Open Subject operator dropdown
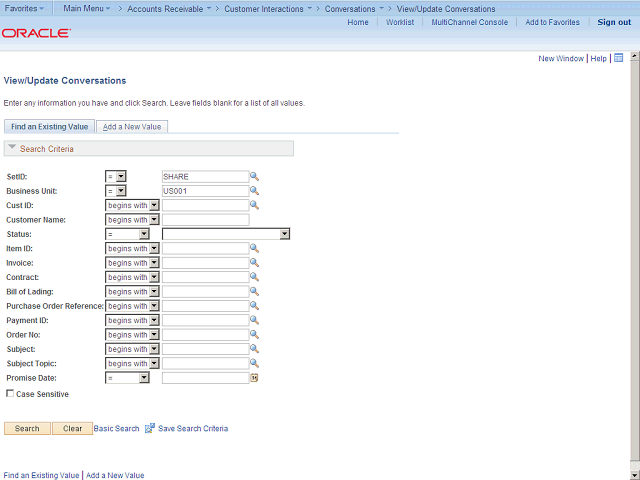The height and width of the screenshot is (480, 640). pos(132,349)
